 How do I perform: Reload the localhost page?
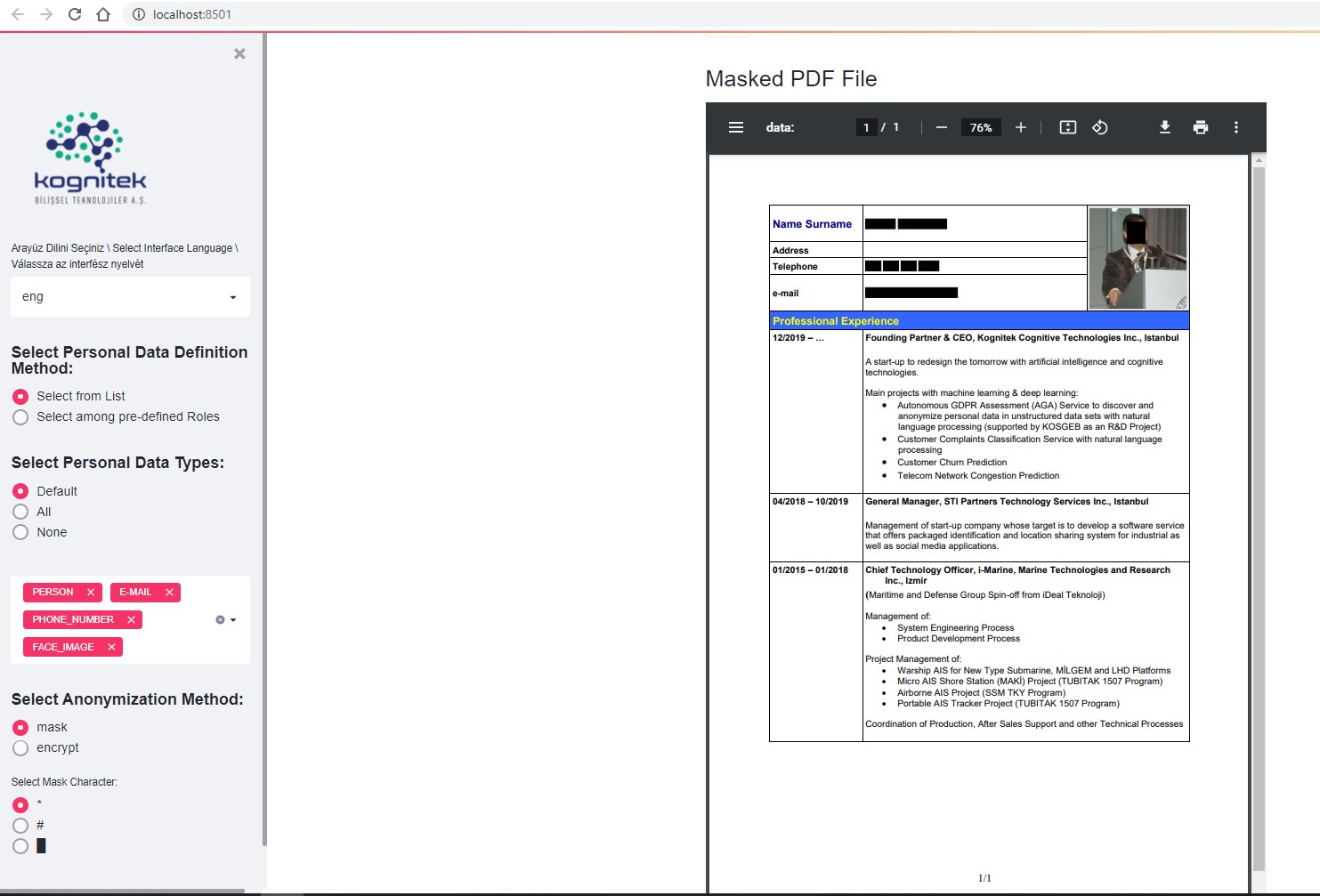tap(75, 14)
